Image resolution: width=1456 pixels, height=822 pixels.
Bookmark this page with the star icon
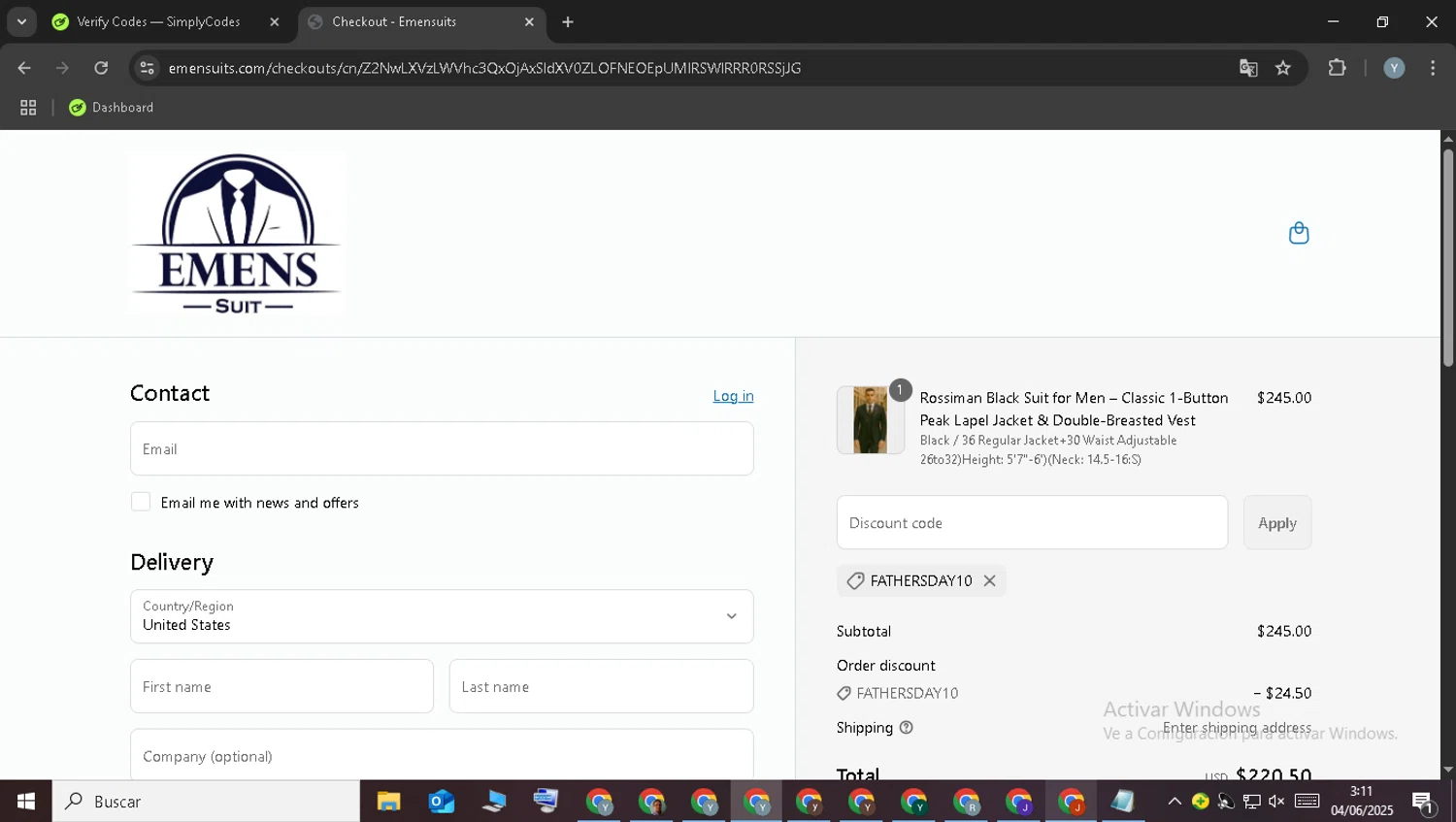tap(1283, 68)
